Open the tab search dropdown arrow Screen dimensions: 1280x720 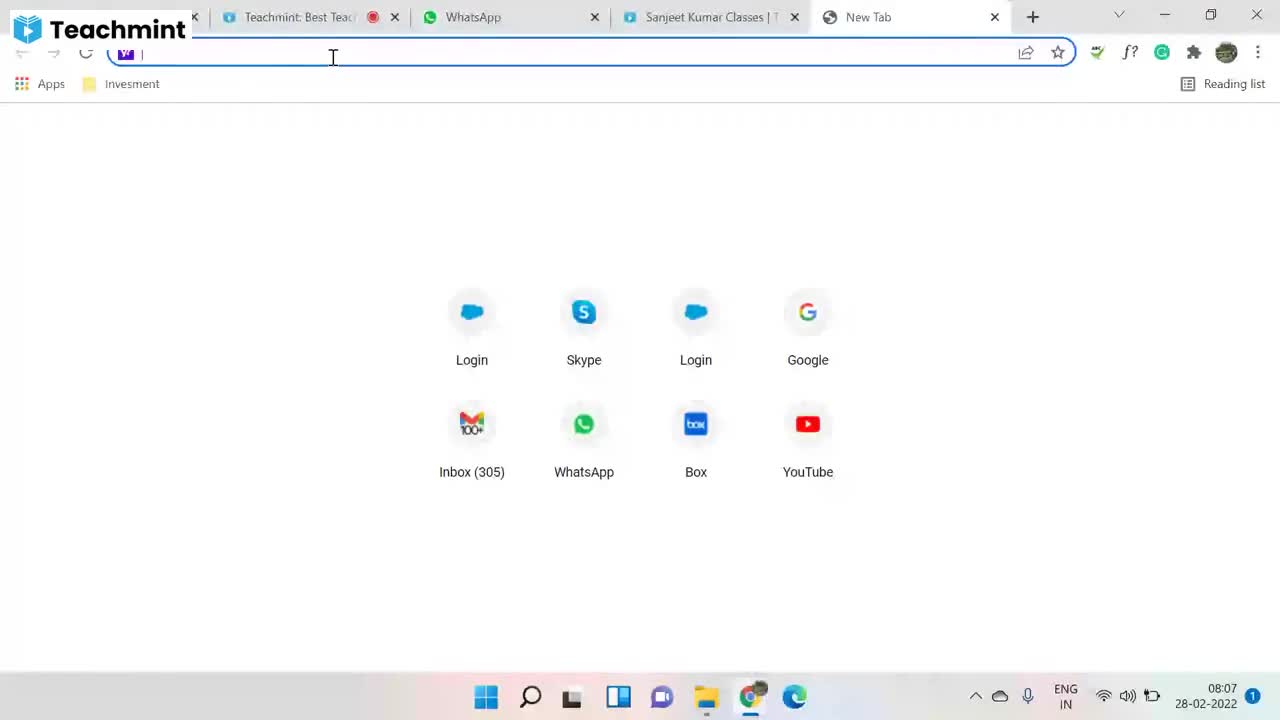(1119, 15)
